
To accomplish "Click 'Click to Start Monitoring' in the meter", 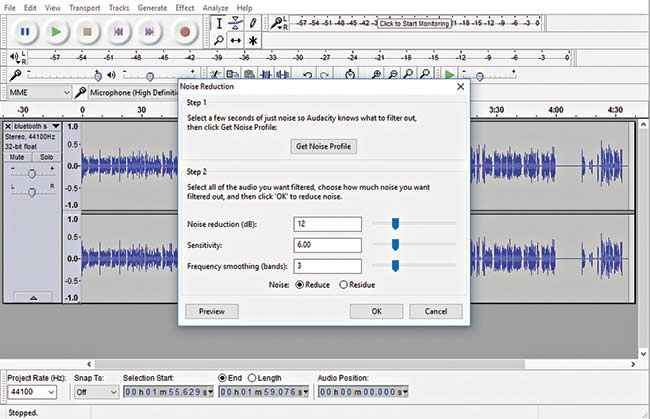I will tap(414, 23).
